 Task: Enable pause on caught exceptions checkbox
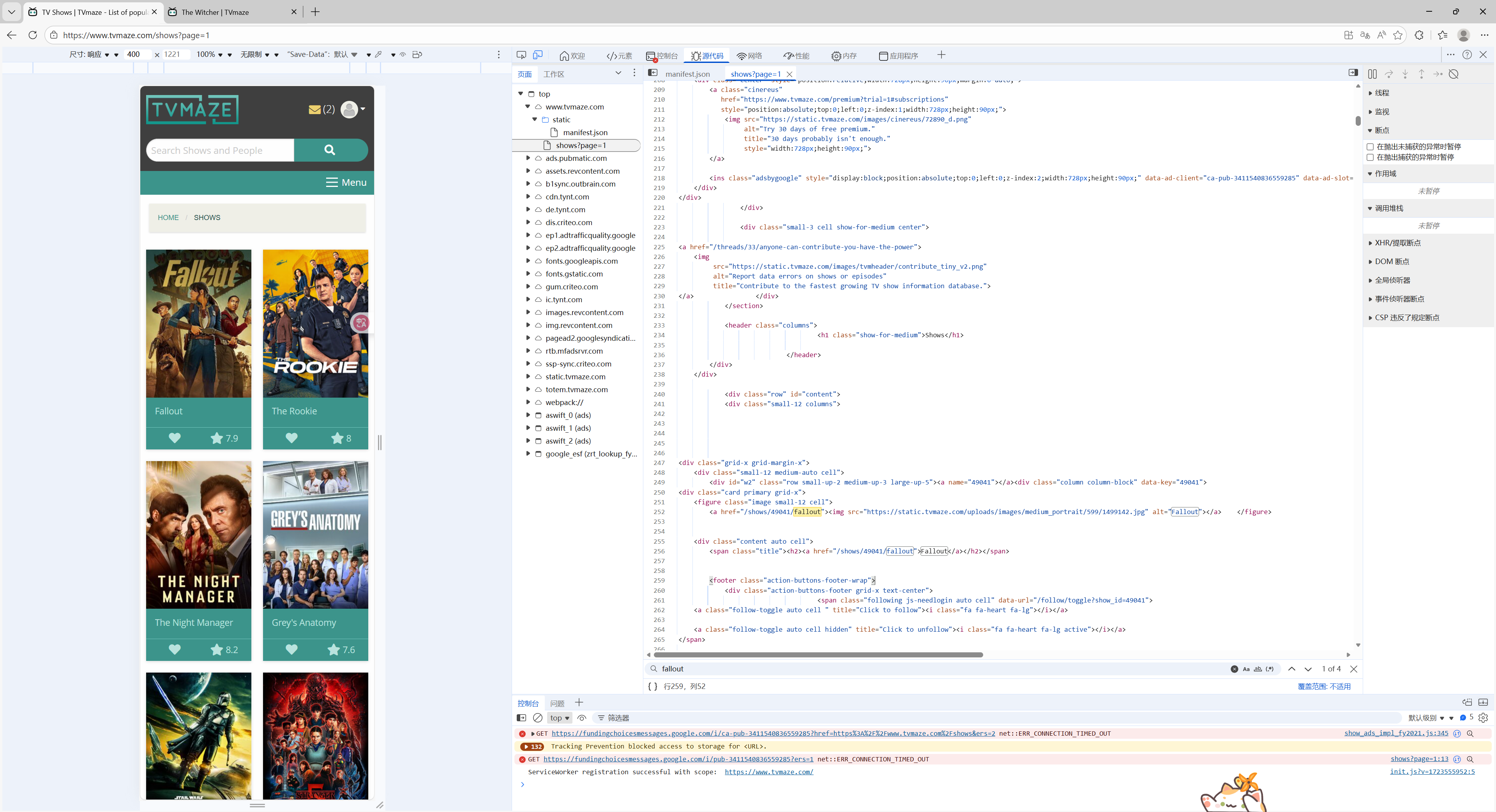pyautogui.click(x=1371, y=157)
